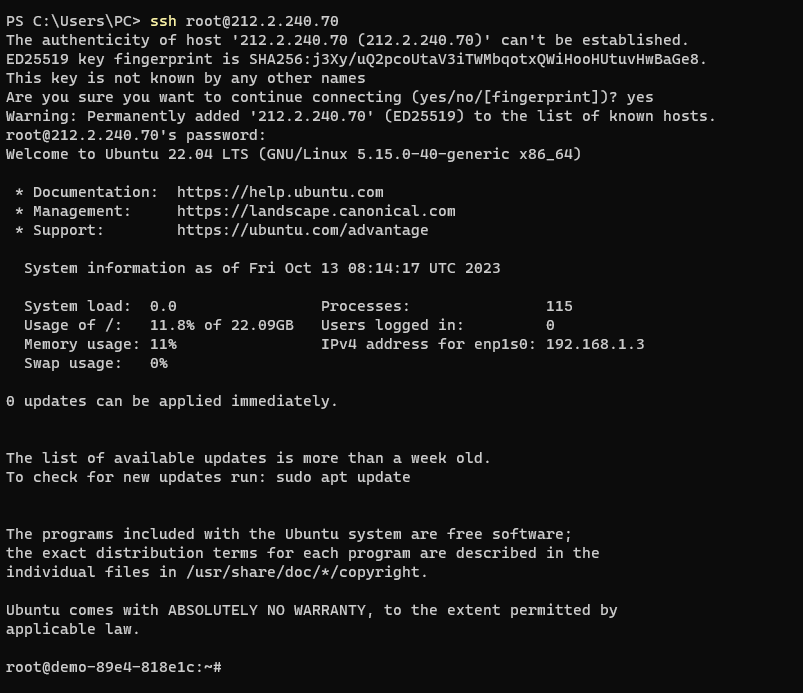The height and width of the screenshot is (693, 803).
Task: Click the Usage of / disk value
Action: pyautogui.click(x=221, y=325)
